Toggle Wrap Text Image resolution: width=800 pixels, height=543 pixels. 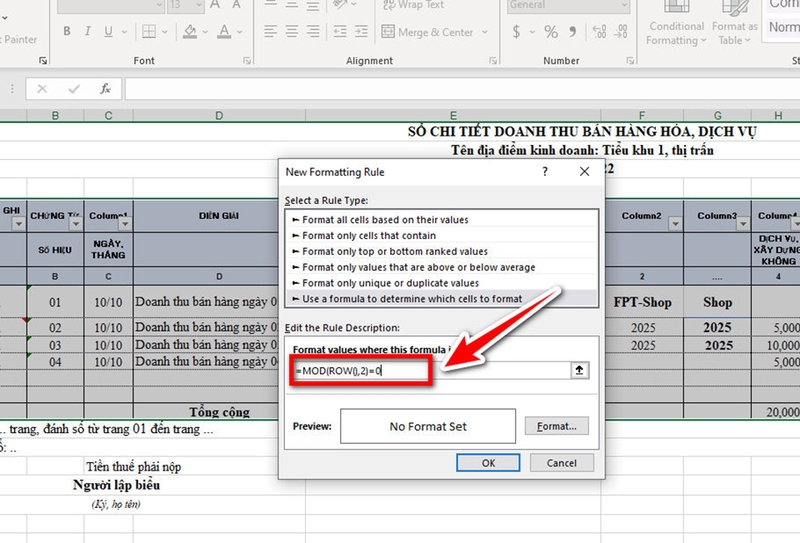point(414,5)
